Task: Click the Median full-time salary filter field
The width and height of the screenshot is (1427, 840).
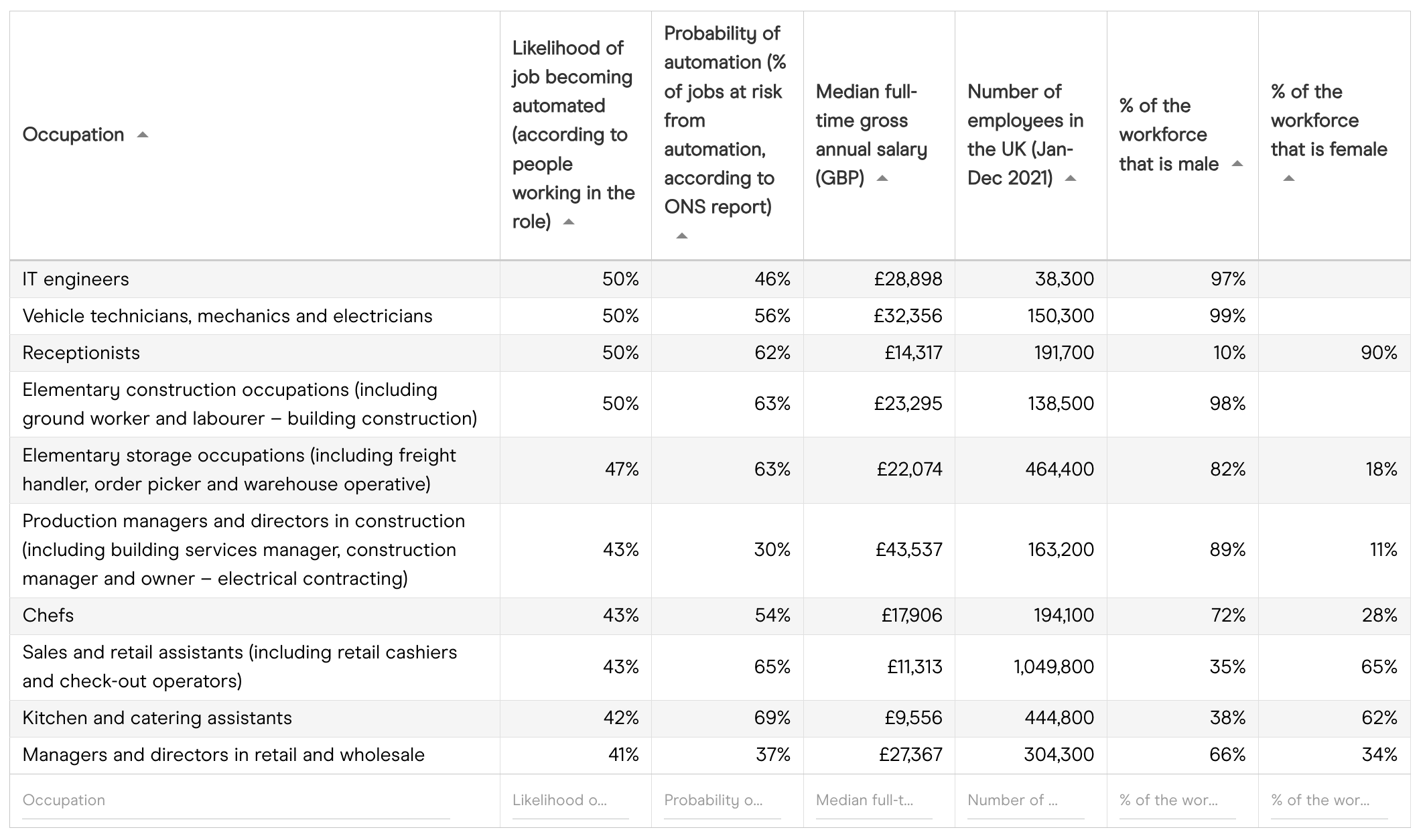Action: pos(874,800)
